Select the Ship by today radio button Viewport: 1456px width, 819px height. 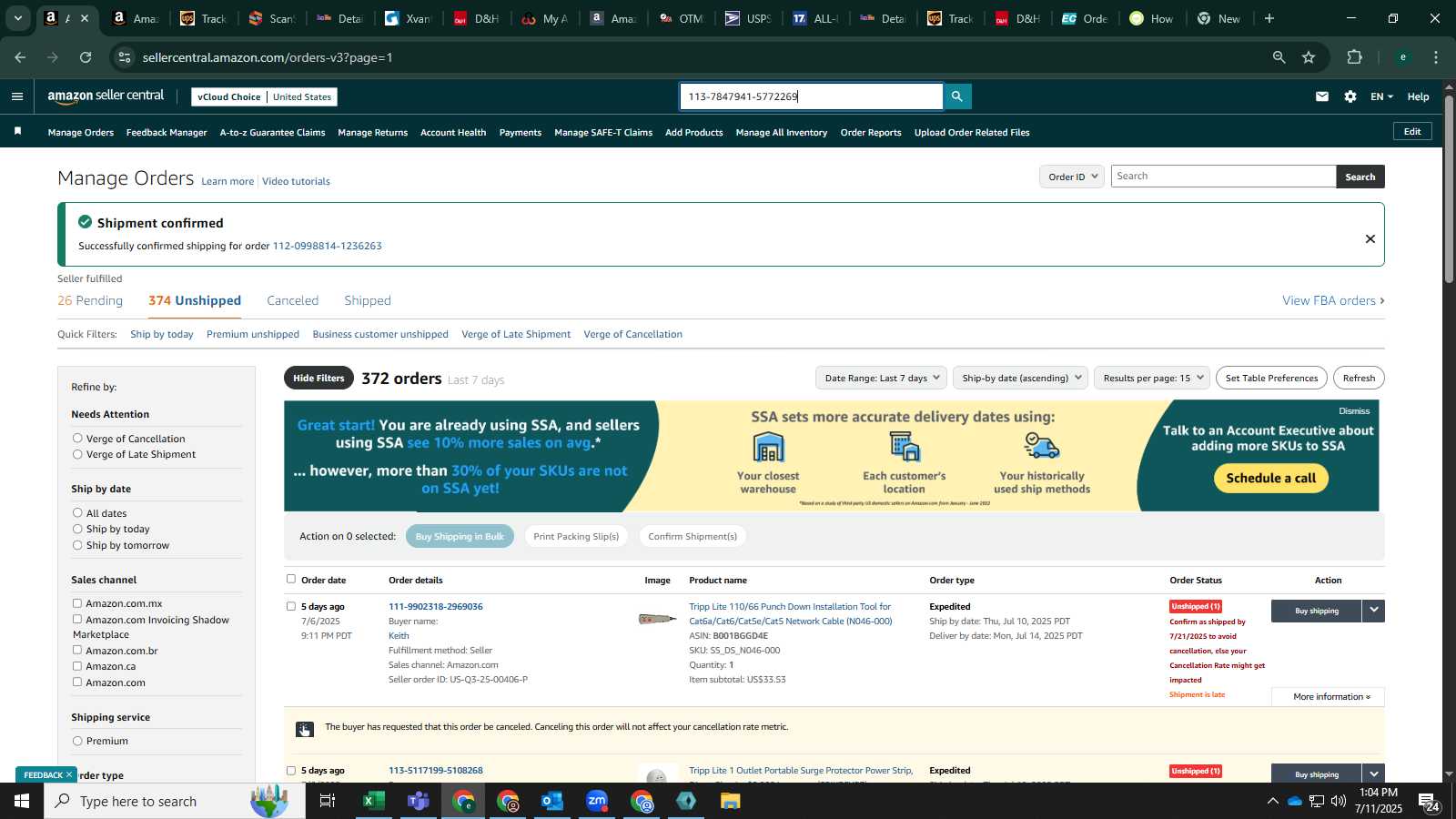77,529
